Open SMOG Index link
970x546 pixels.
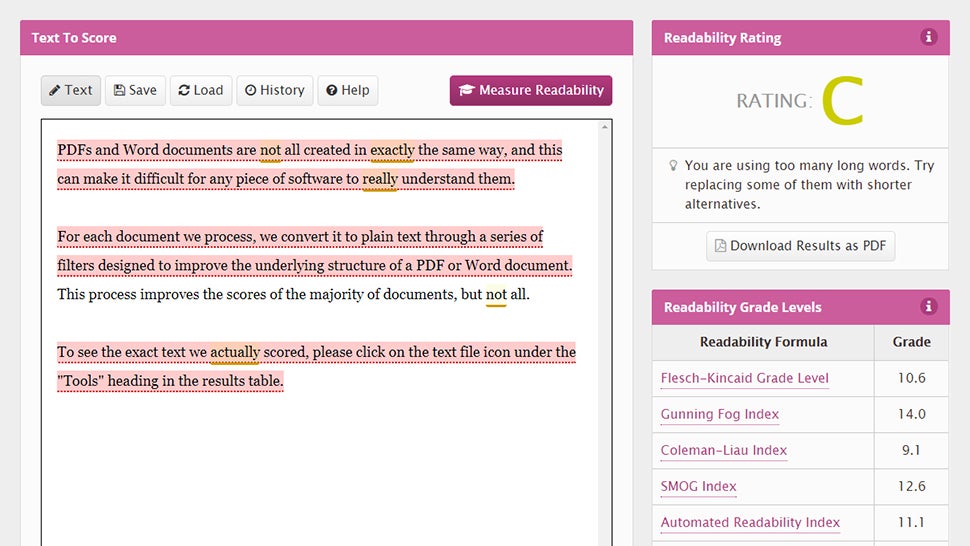coord(698,486)
